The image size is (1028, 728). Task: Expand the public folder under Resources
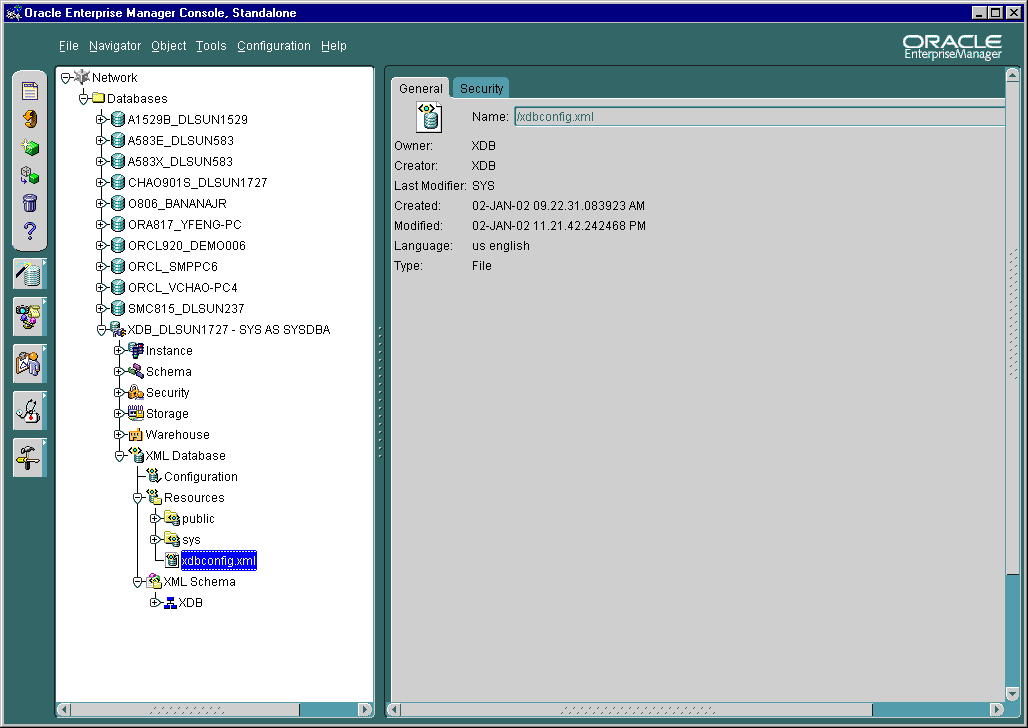coord(152,518)
